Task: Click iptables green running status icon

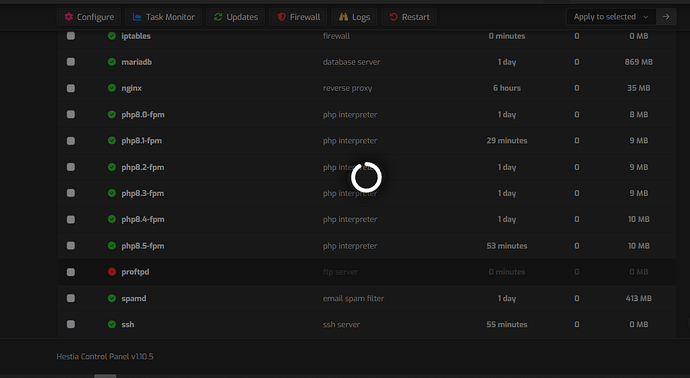Action: (x=112, y=36)
